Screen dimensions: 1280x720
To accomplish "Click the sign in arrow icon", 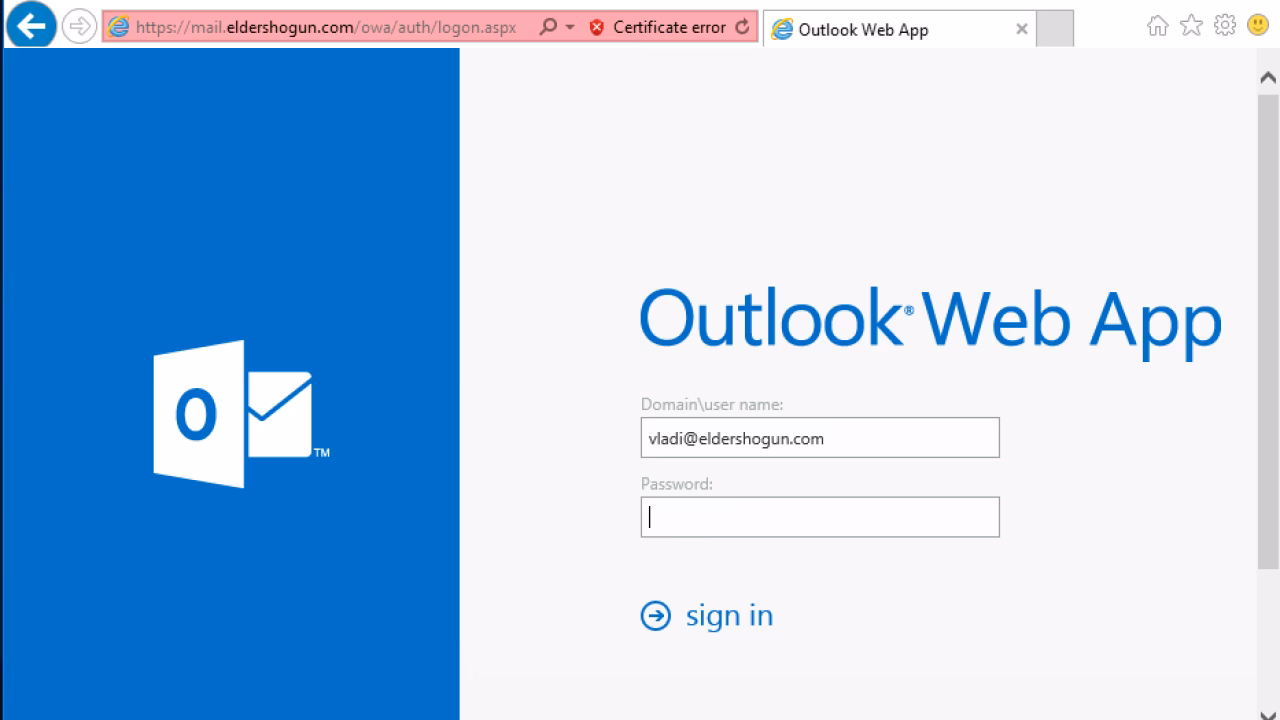I will (655, 615).
